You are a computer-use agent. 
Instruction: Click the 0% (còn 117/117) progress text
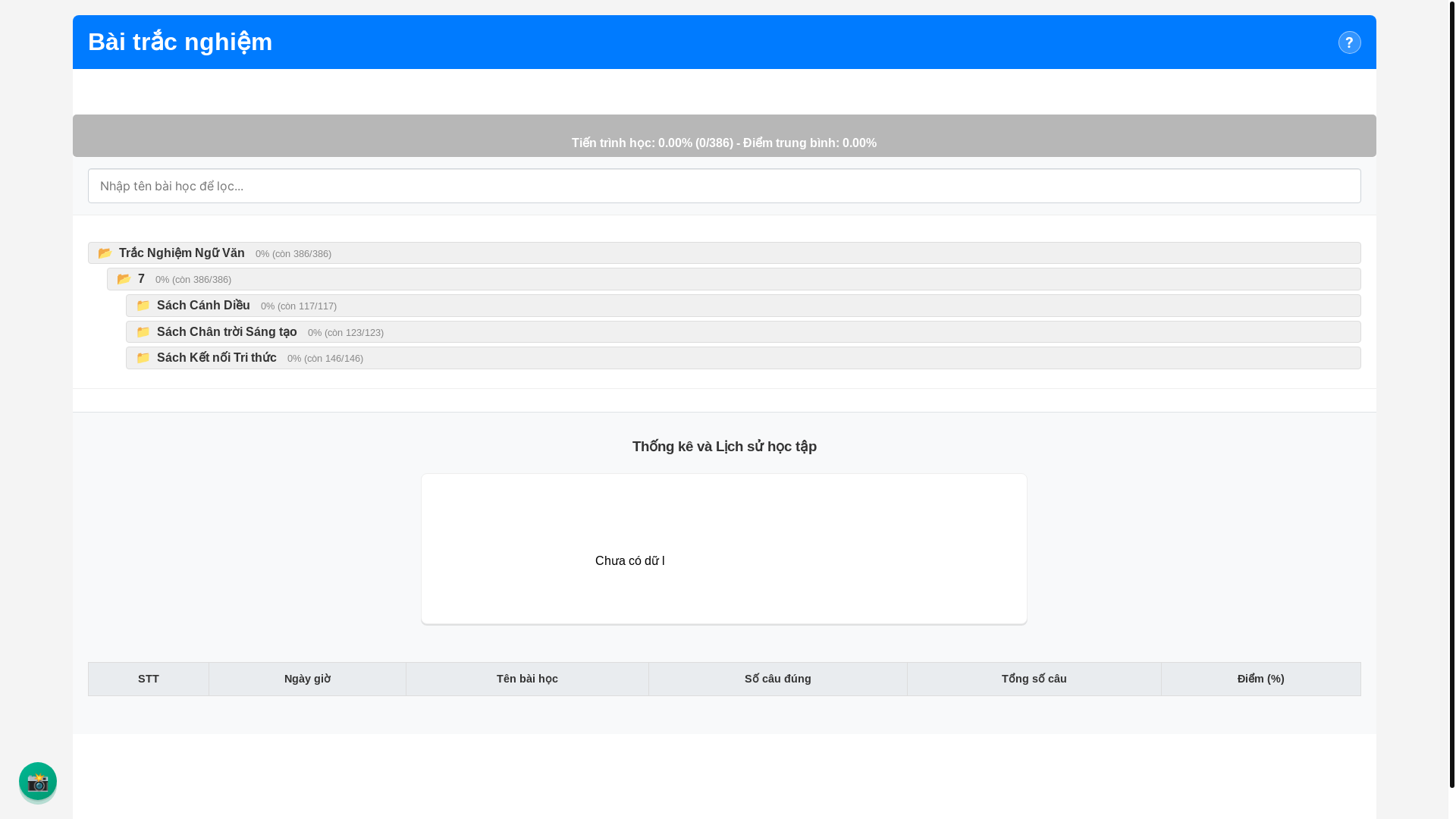pyautogui.click(x=299, y=306)
